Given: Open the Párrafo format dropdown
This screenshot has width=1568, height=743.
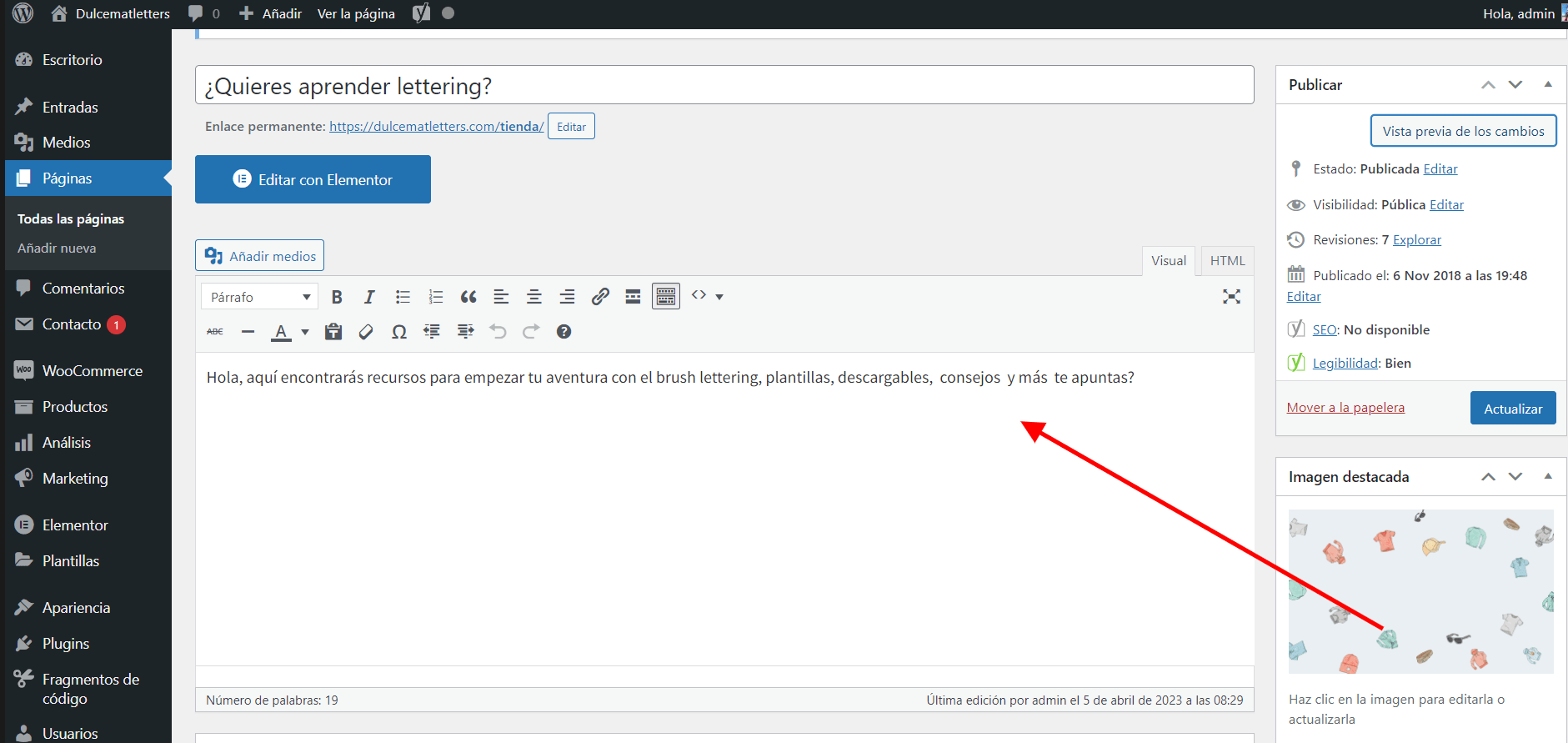Looking at the screenshot, I should pos(259,297).
